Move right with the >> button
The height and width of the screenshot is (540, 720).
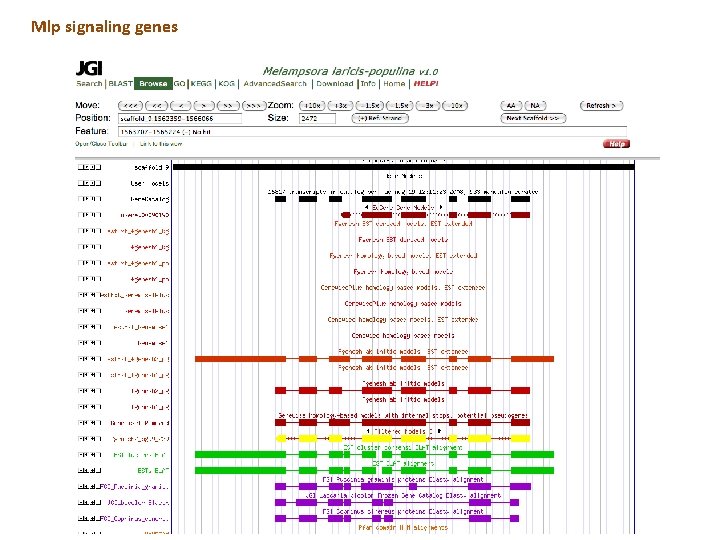[x=228, y=106]
